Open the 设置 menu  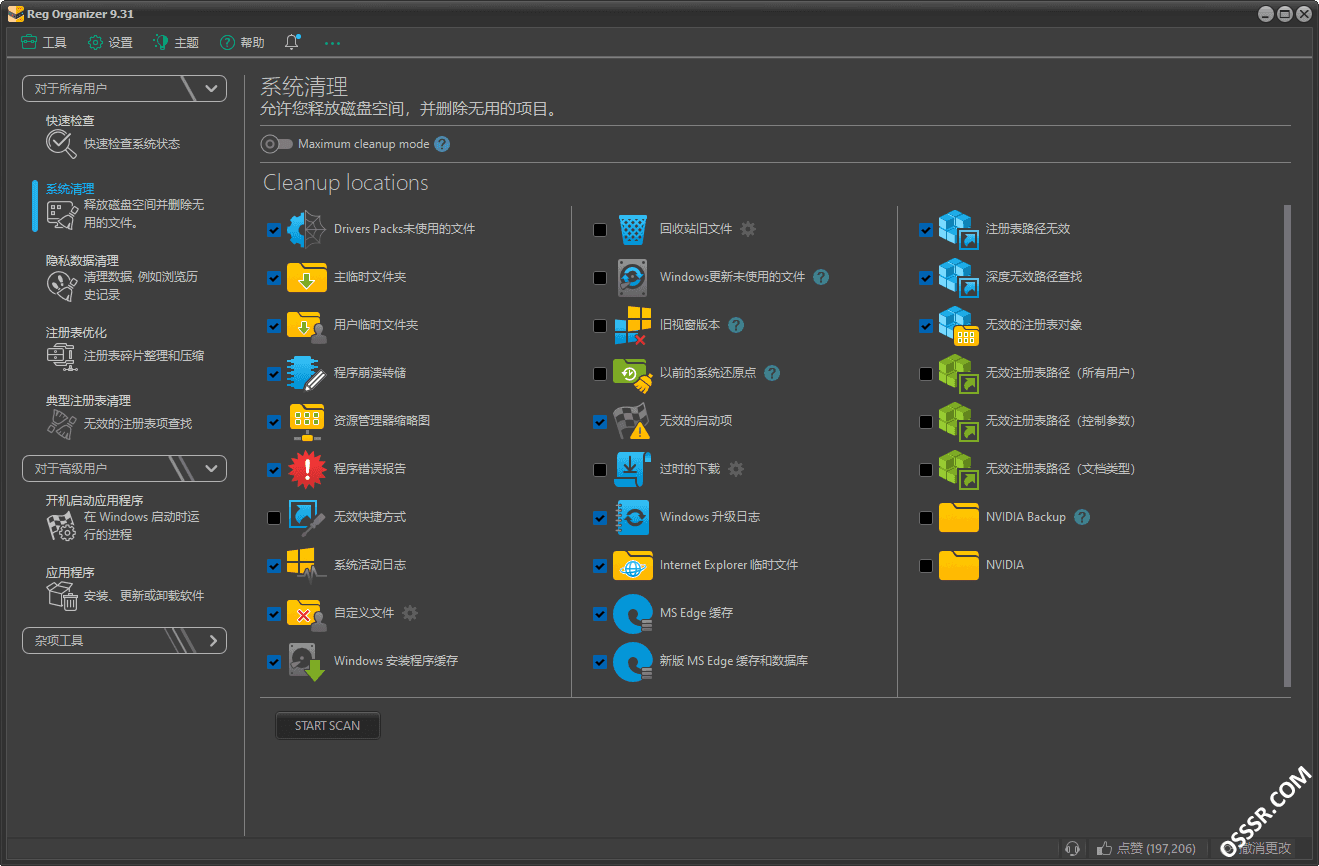(x=110, y=43)
